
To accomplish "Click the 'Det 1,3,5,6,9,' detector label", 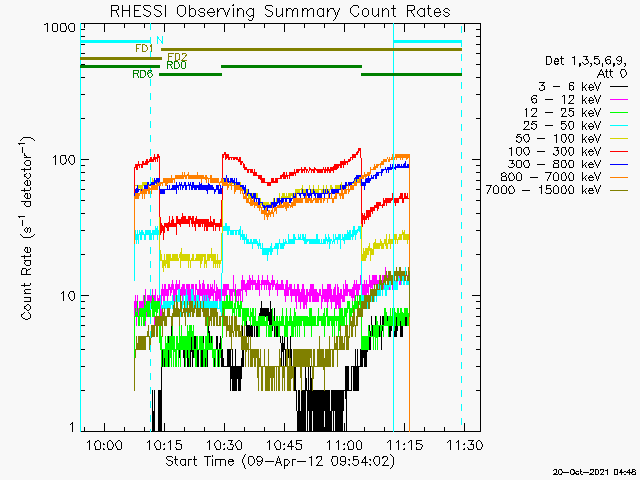I will (x=586, y=61).
